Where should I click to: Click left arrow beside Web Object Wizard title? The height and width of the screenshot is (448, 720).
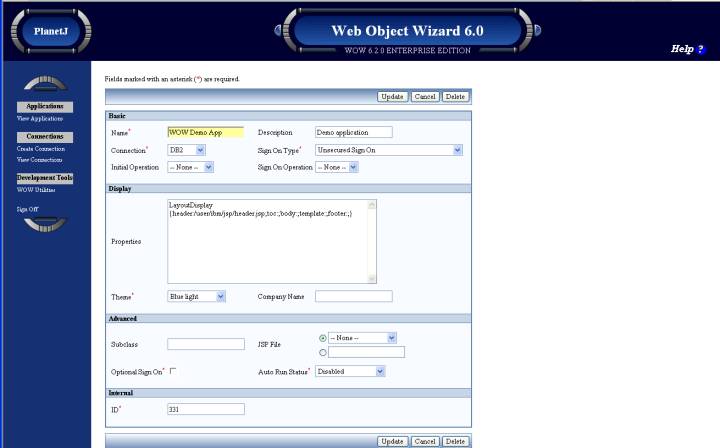277,30
